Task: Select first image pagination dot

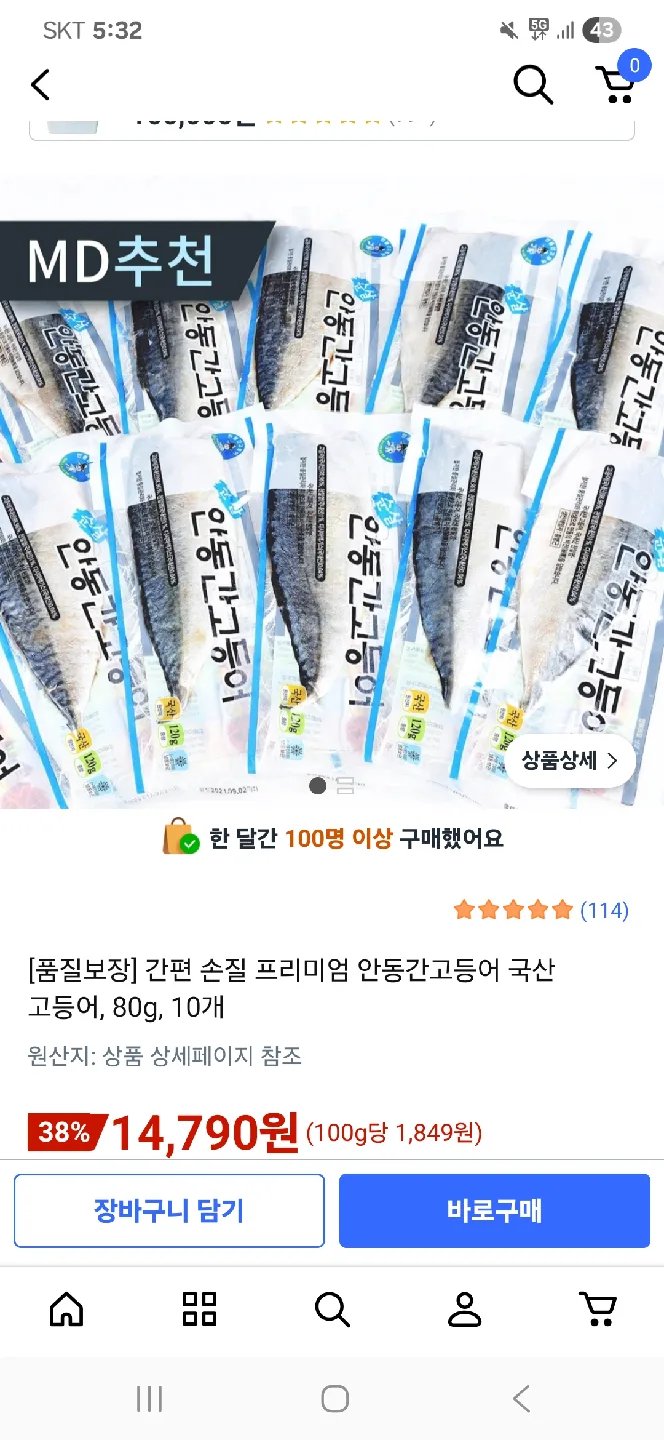Action: pyautogui.click(x=318, y=785)
